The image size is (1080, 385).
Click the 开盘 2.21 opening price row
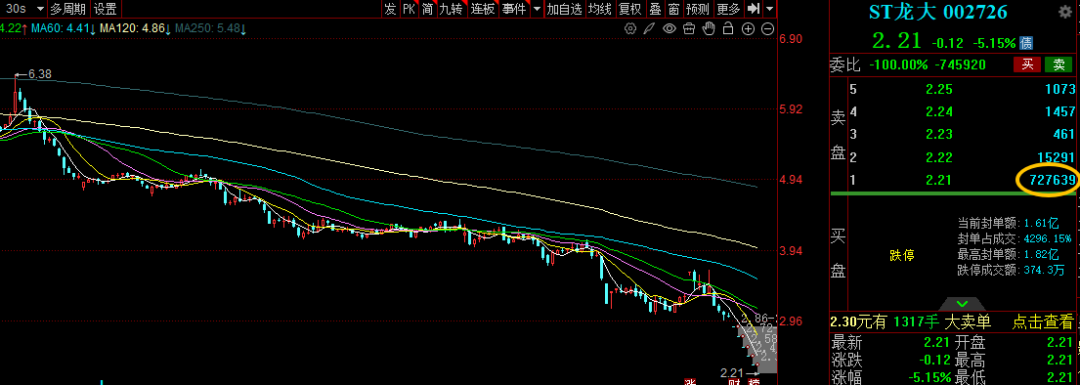pyautogui.click(x=1015, y=343)
